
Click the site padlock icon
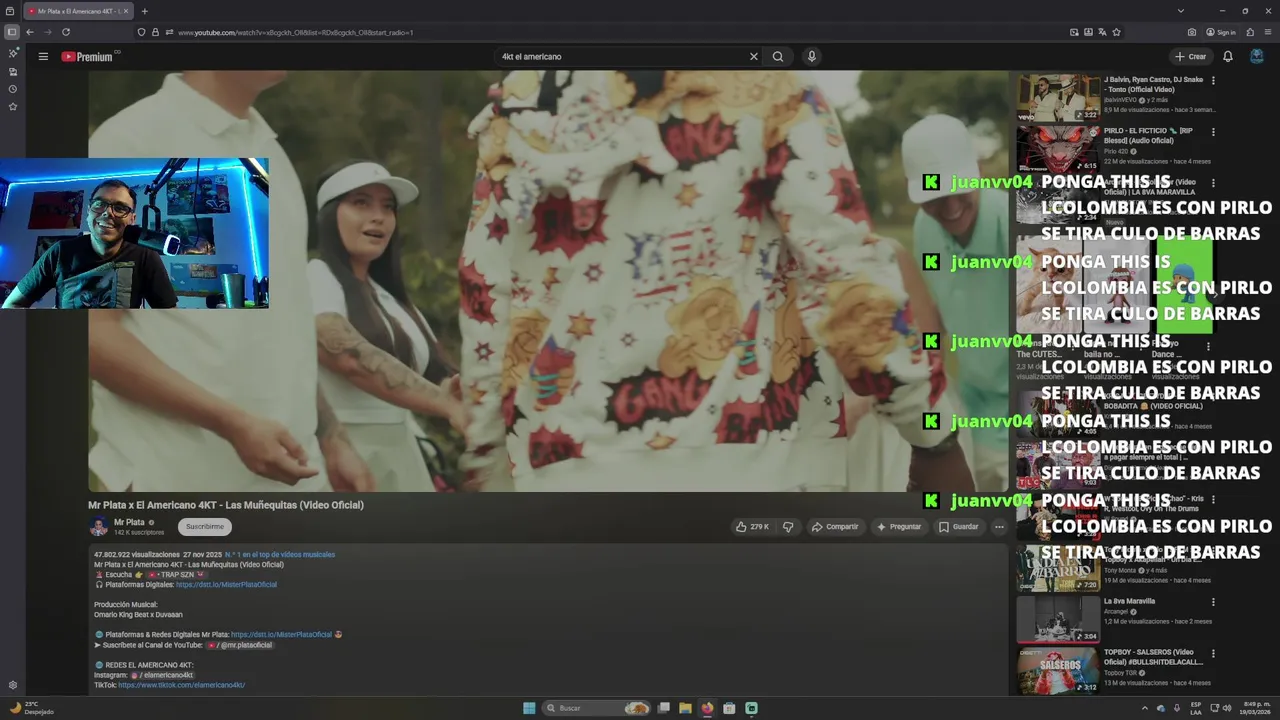154,32
